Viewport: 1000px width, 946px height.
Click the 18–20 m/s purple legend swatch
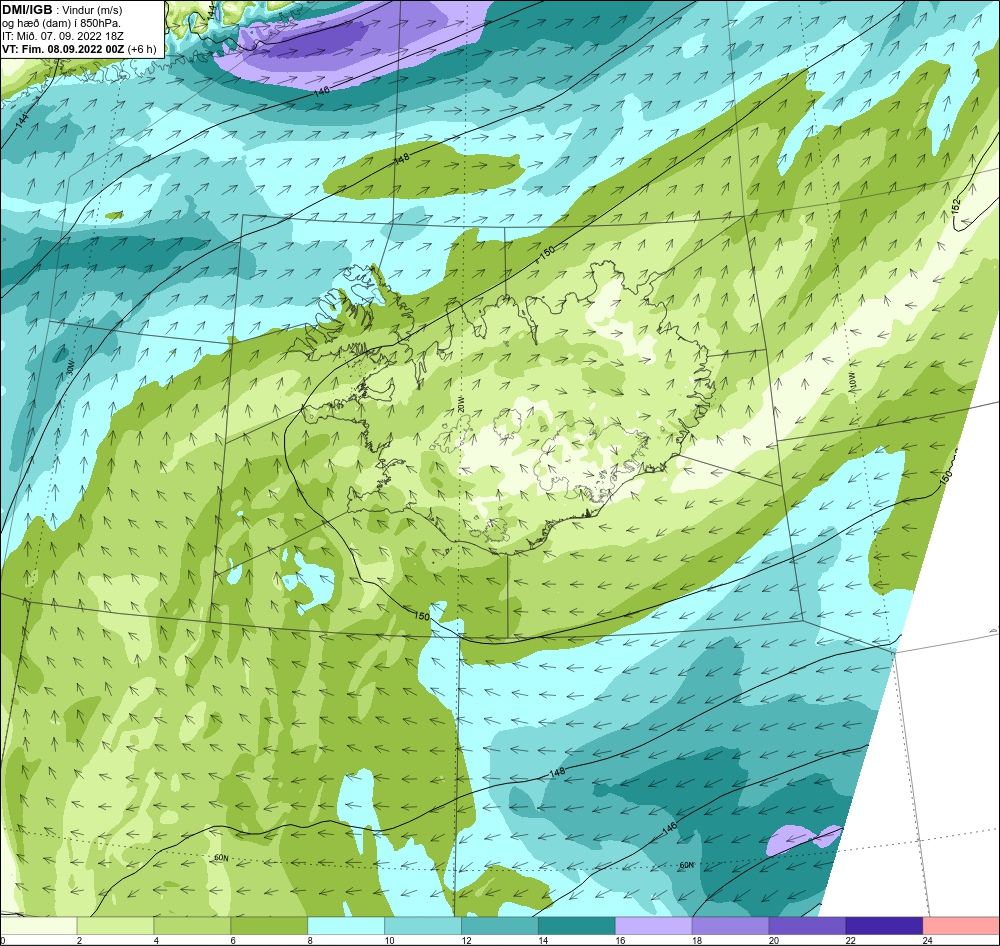click(x=730, y=925)
